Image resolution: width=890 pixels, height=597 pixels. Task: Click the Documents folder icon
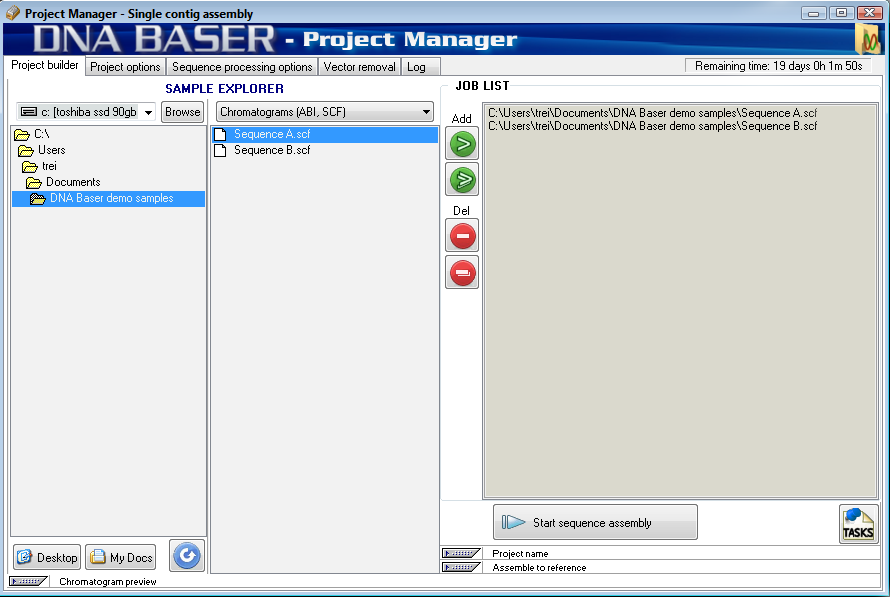pyautogui.click(x=34, y=182)
